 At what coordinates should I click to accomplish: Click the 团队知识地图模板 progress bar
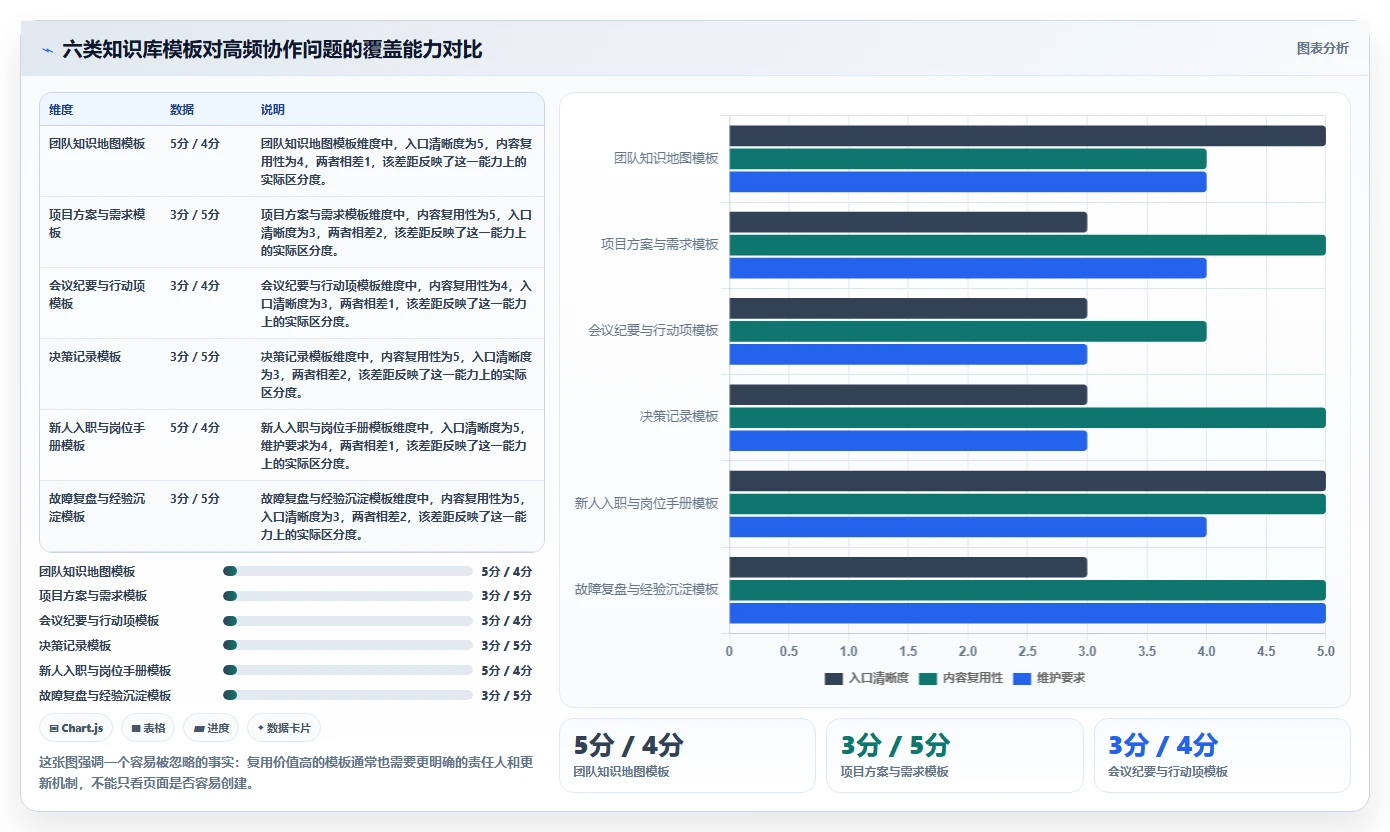pos(348,571)
